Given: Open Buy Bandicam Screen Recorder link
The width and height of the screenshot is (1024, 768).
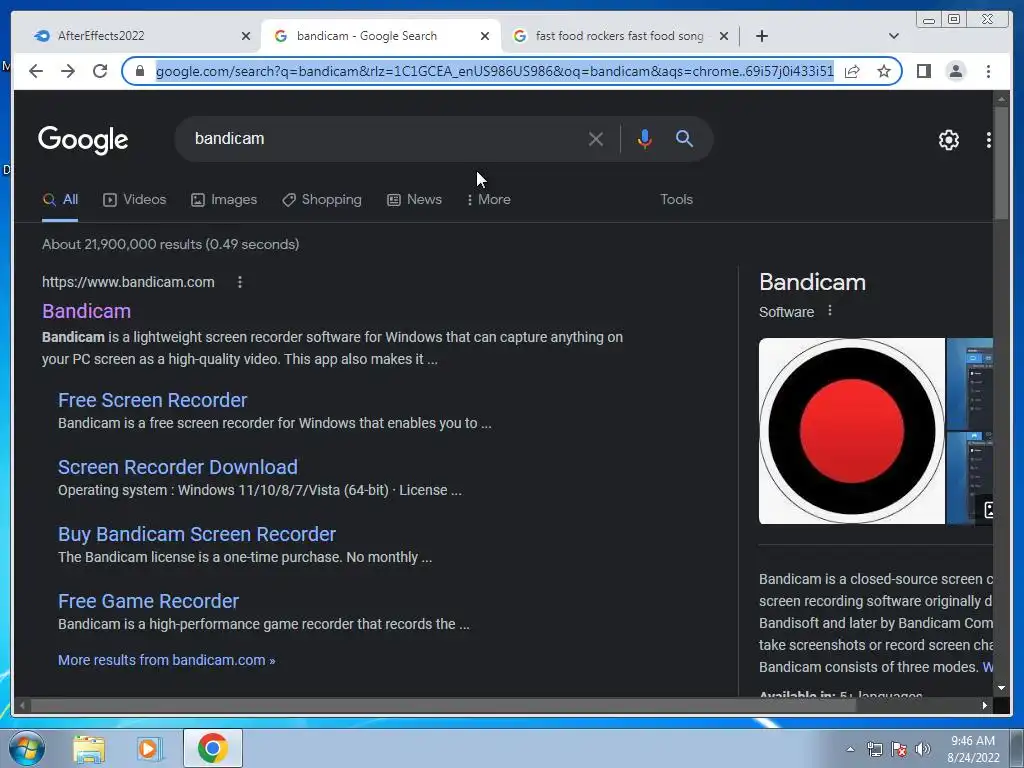Looking at the screenshot, I should click(x=197, y=534).
